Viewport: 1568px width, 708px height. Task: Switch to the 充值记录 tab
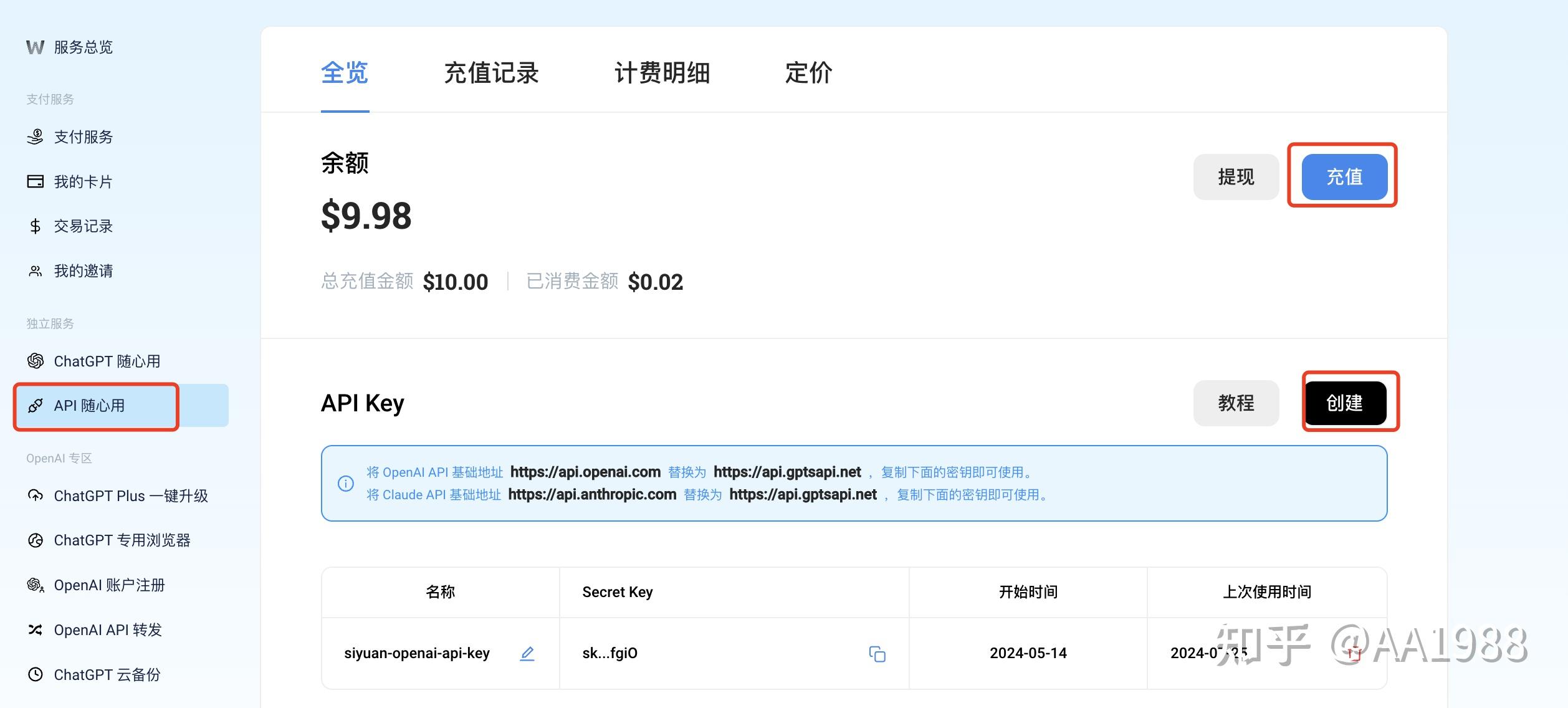pos(492,74)
